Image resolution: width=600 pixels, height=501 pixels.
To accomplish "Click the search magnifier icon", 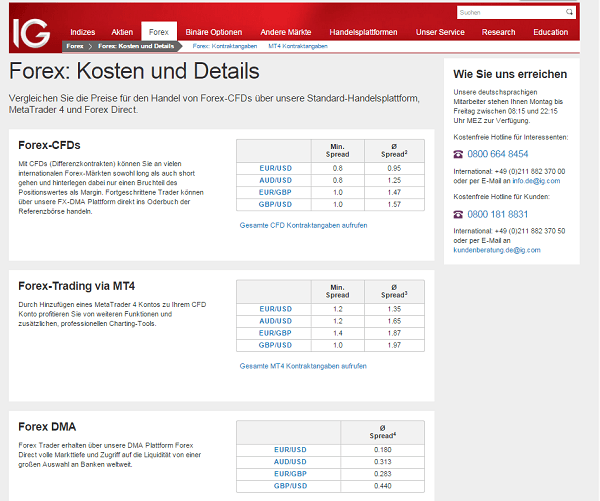I will coord(569,12).
